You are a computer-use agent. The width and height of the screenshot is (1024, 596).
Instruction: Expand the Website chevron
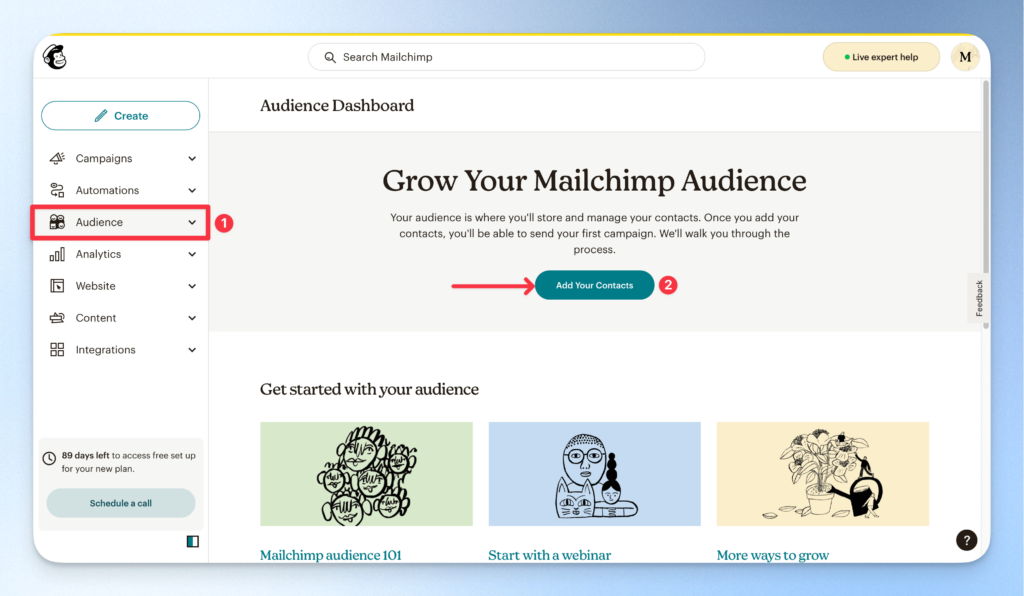(x=192, y=287)
